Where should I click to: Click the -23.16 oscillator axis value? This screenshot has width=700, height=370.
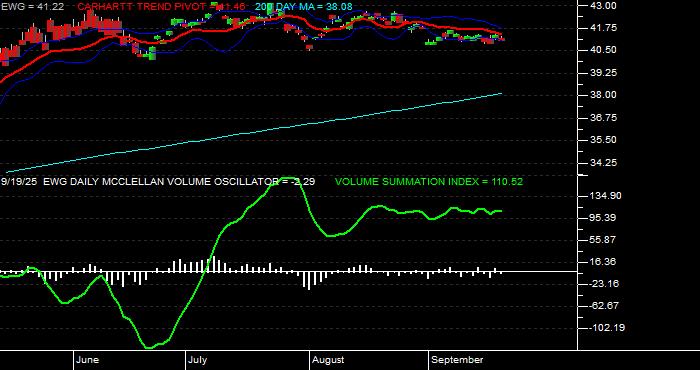[604, 283]
